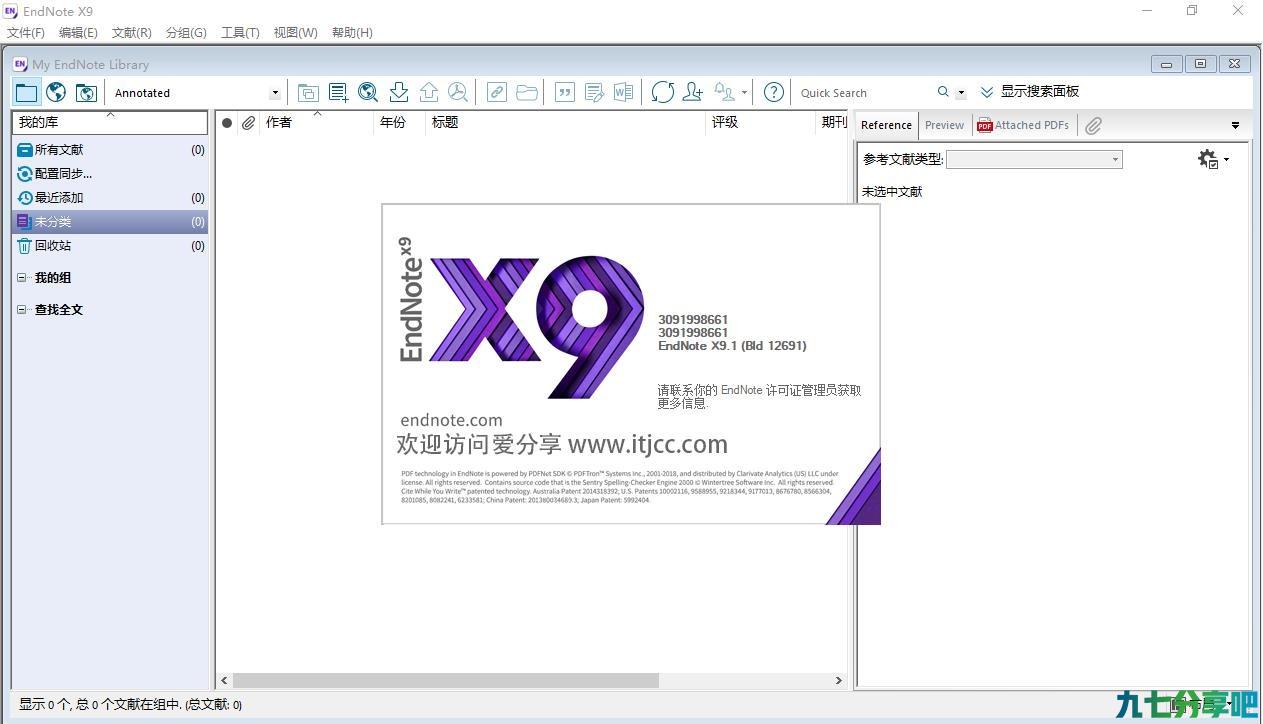Image resolution: width=1263 pixels, height=724 pixels.
Task: Select 所有文献 group
Action: click(110, 150)
